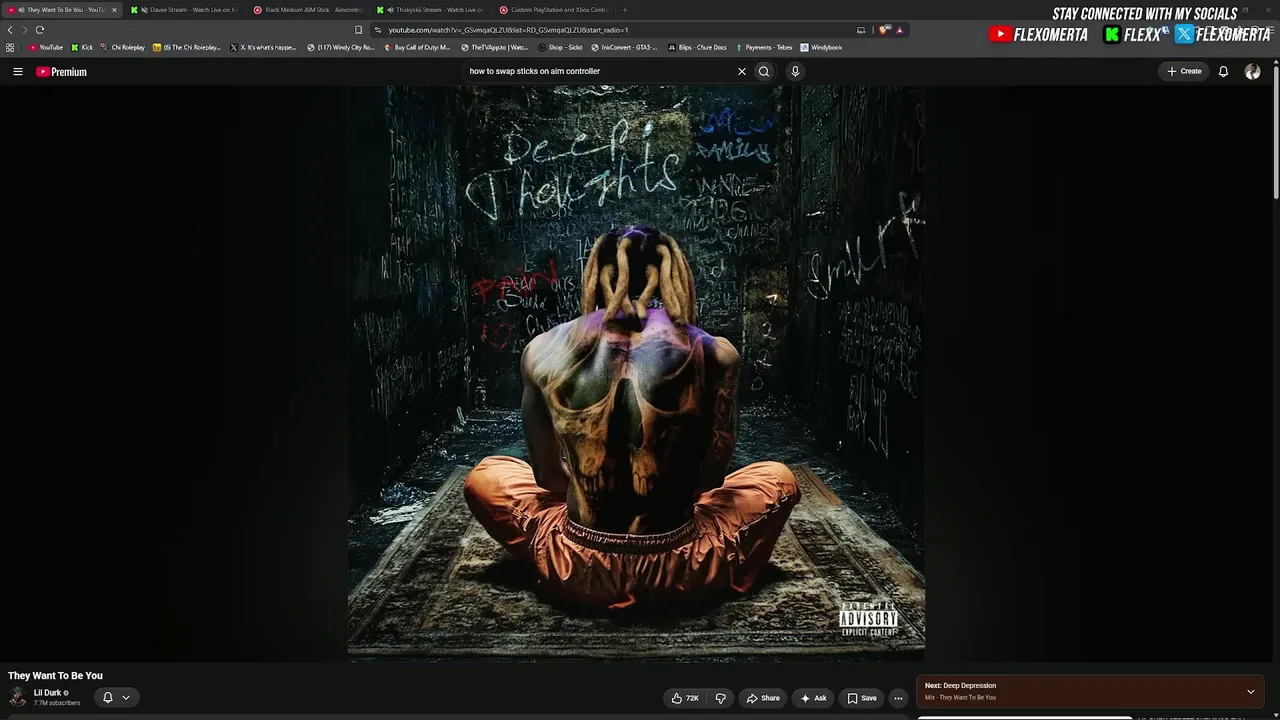
Task: Start voice search with the microphone
Action: [795, 72]
